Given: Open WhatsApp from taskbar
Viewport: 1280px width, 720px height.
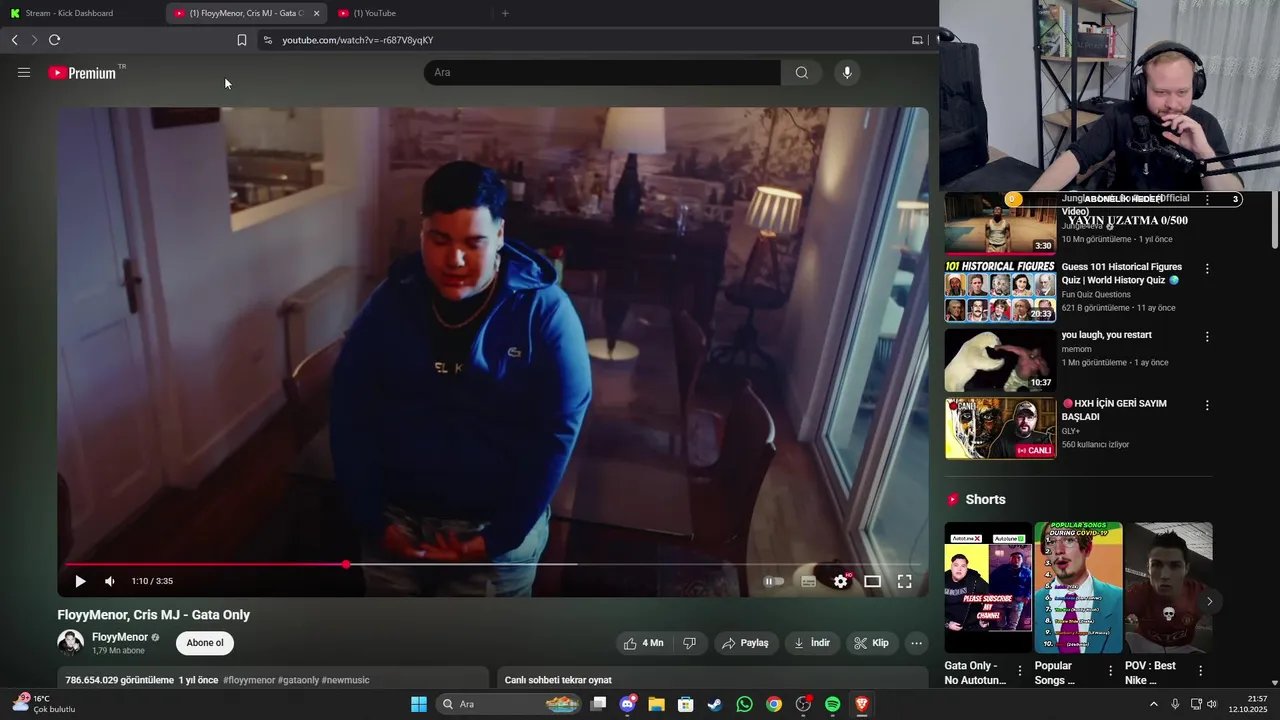Looking at the screenshot, I should pyautogui.click(x=744, y=704).
